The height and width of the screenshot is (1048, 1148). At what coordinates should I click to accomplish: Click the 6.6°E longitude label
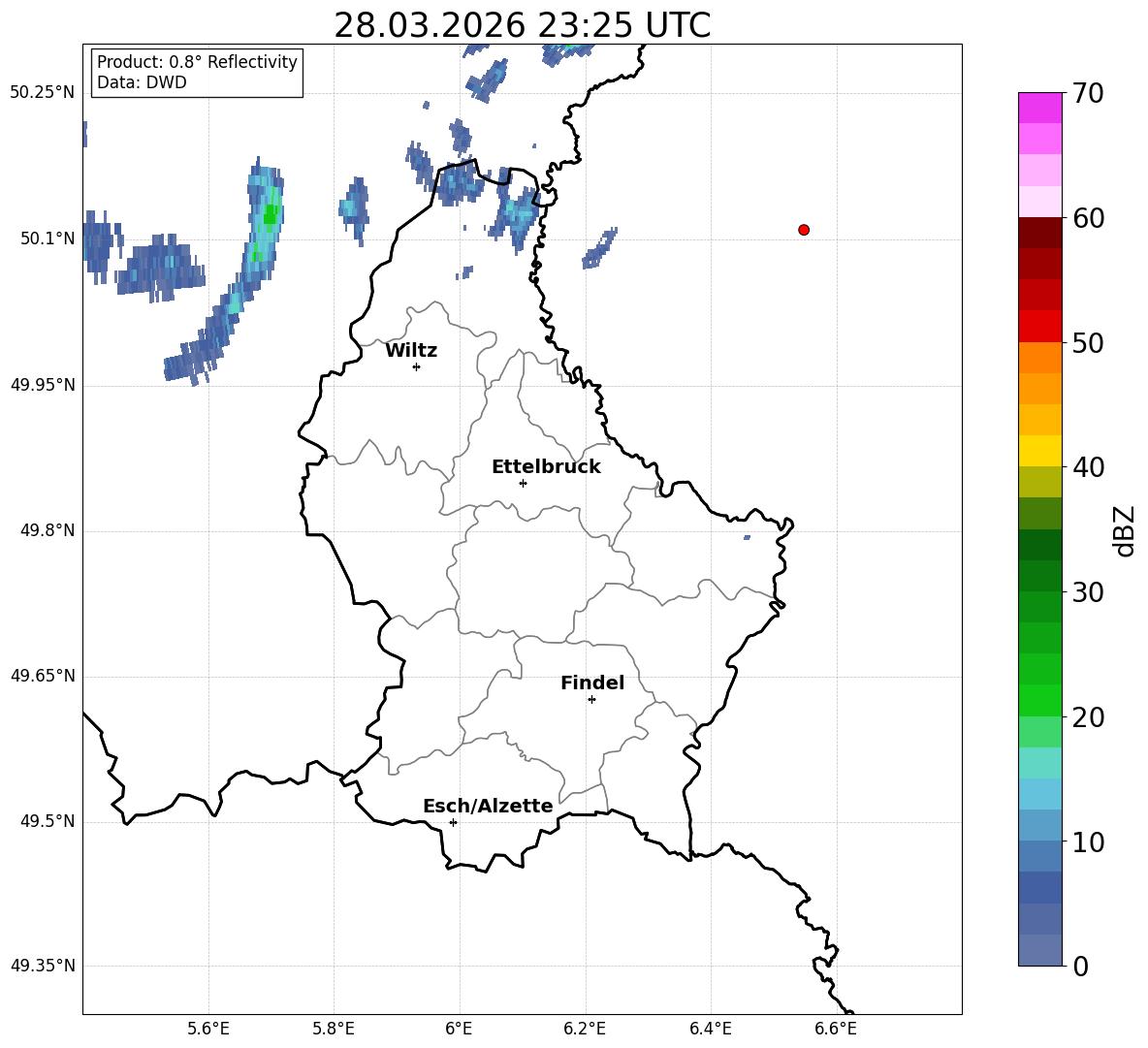coord(836,1029)
